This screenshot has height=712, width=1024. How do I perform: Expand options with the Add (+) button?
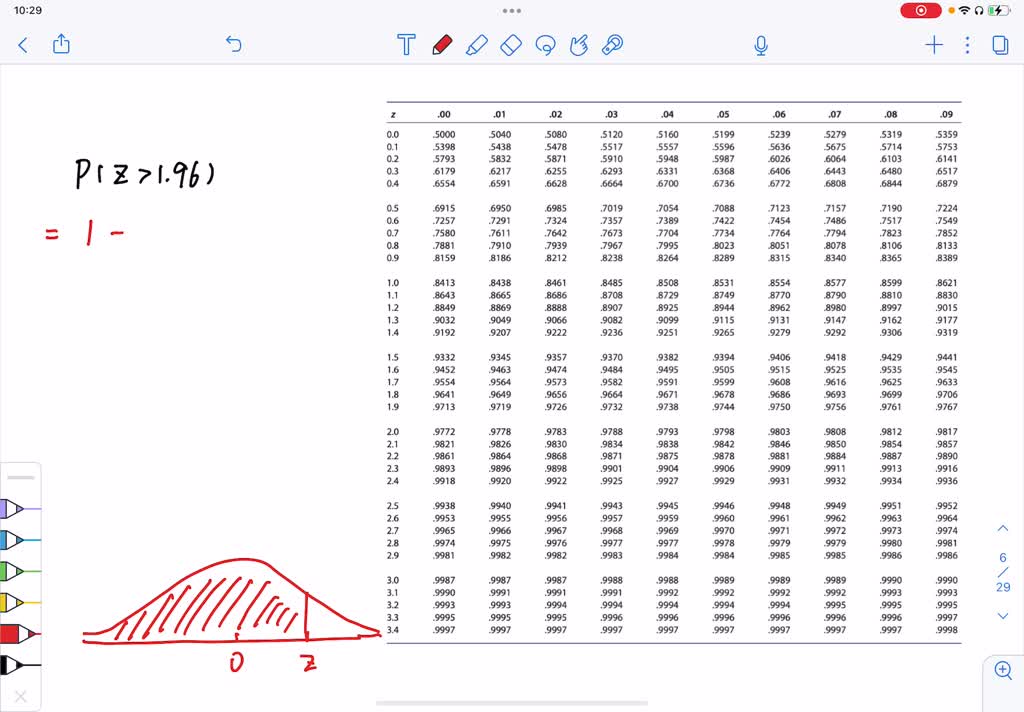click(933, 45)
